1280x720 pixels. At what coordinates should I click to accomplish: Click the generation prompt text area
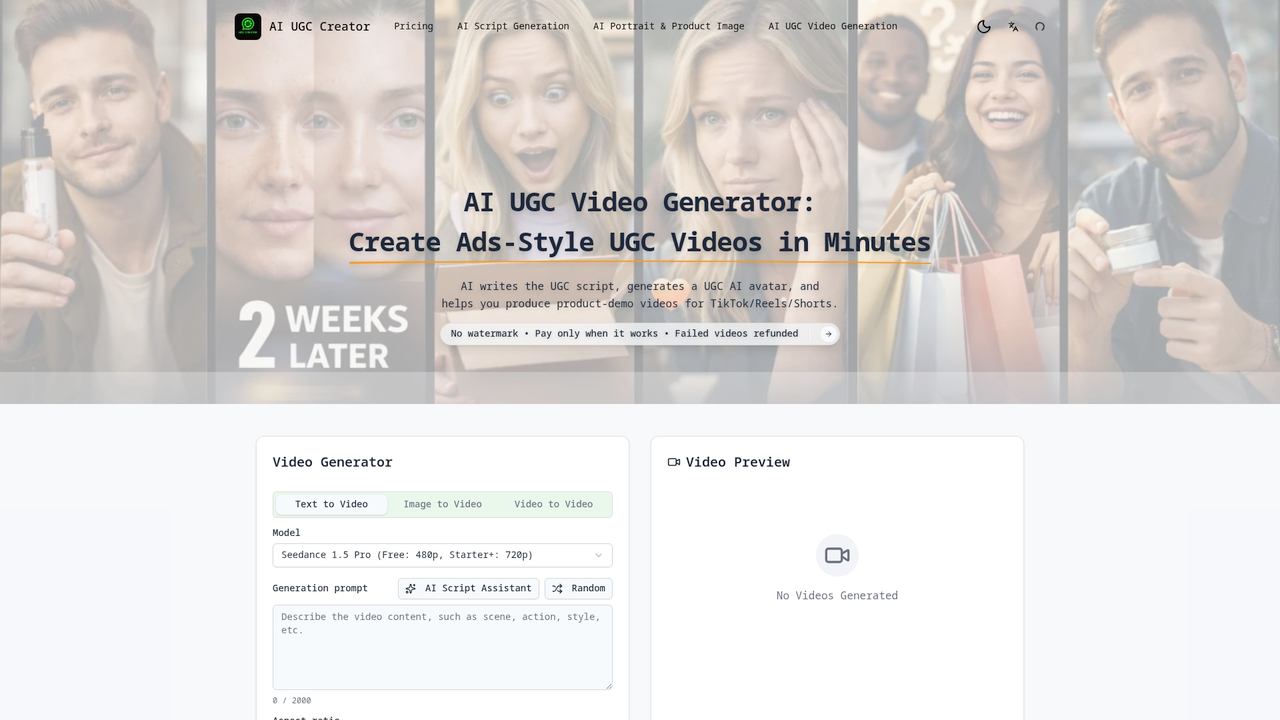pyautogui.click(x=442, y=647)
